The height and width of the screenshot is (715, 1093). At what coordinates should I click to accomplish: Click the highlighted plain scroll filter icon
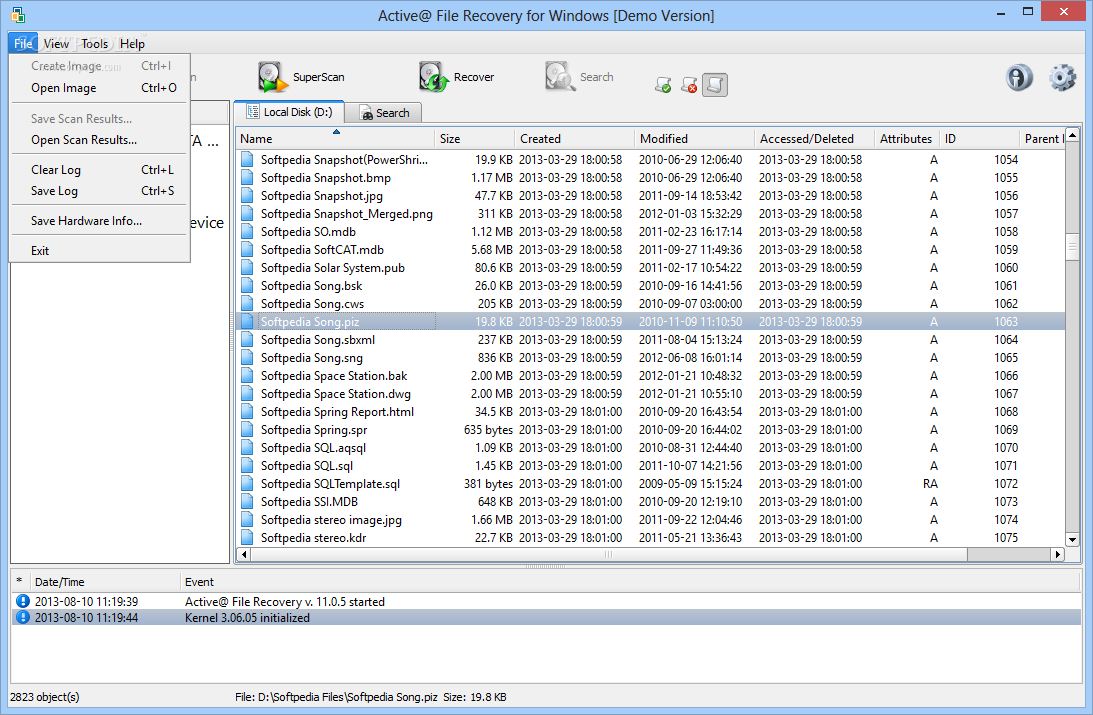(714, 85)
